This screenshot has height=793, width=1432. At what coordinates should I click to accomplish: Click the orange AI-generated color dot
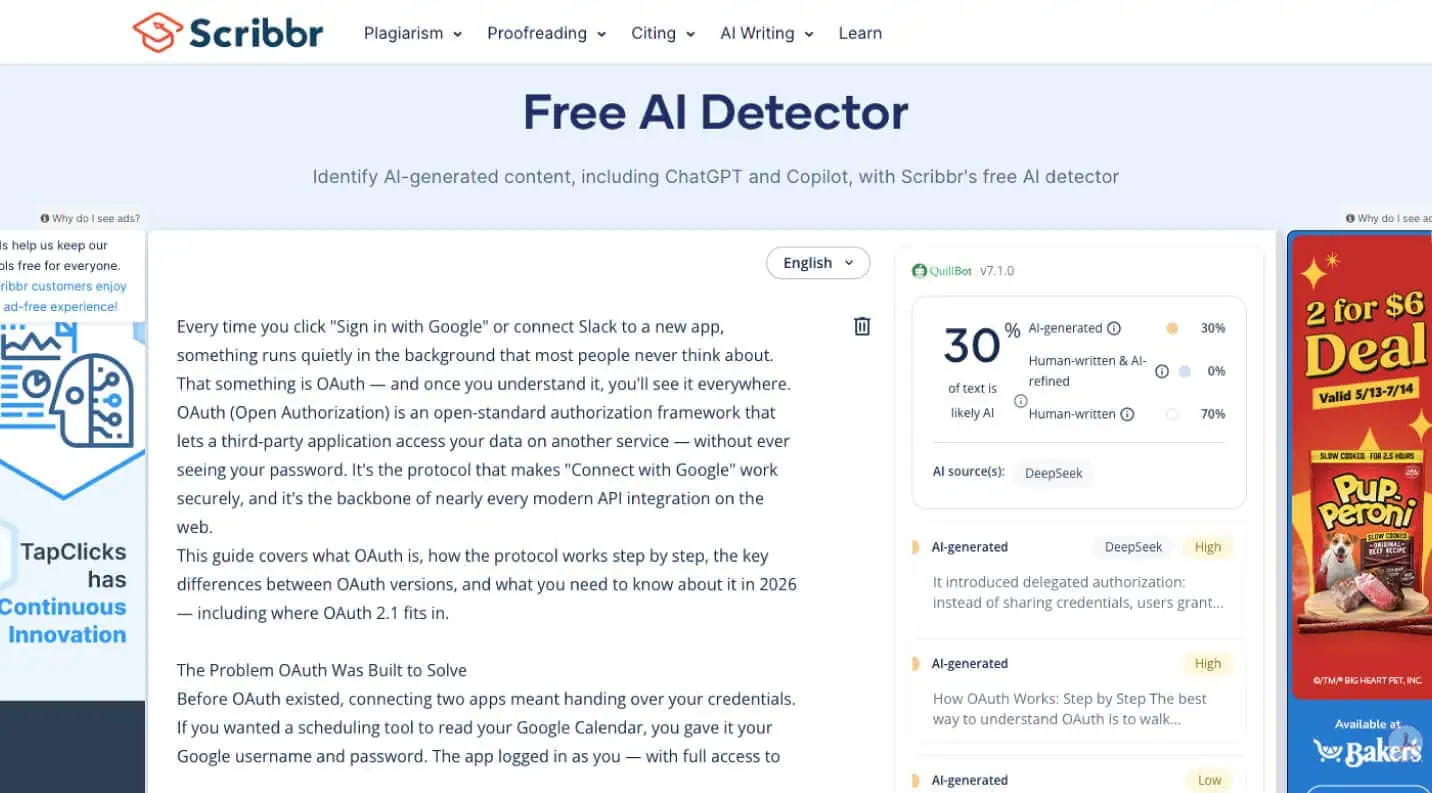click(x=1172, y=328)
